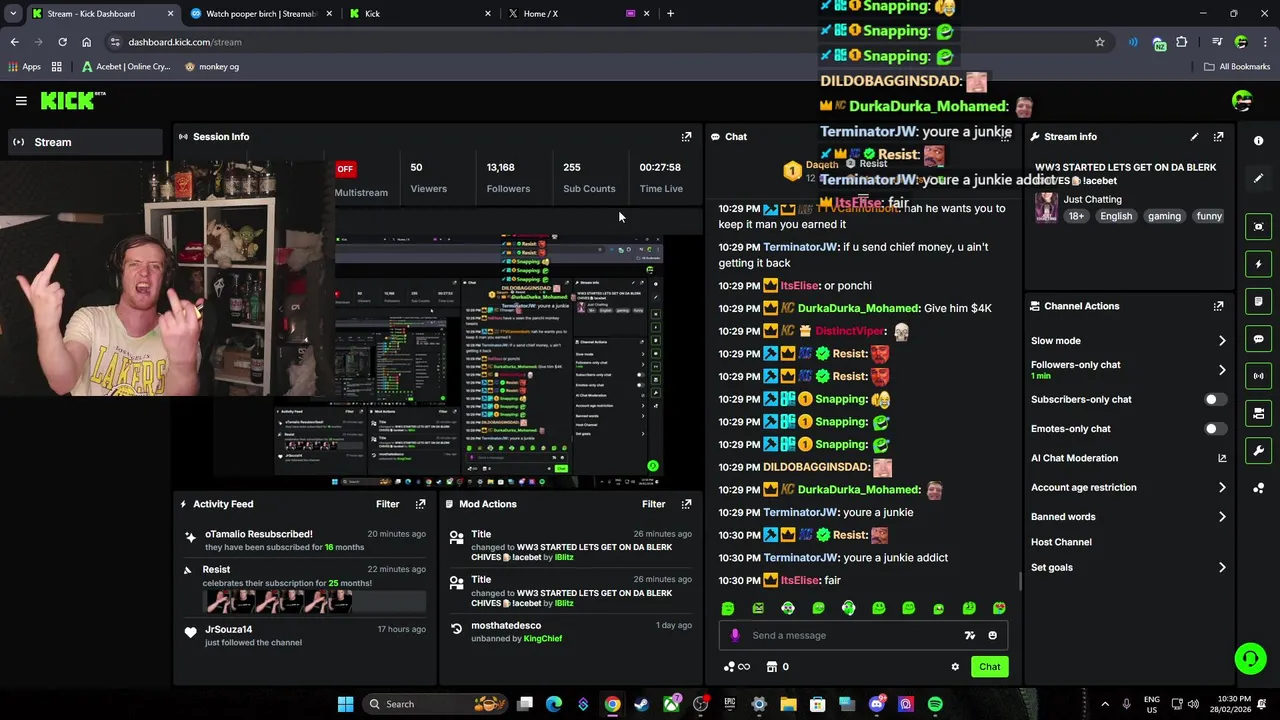This screenshot has height=720, width=1280.
Task: Open the user profile avatar
Action: [1242, 100]
